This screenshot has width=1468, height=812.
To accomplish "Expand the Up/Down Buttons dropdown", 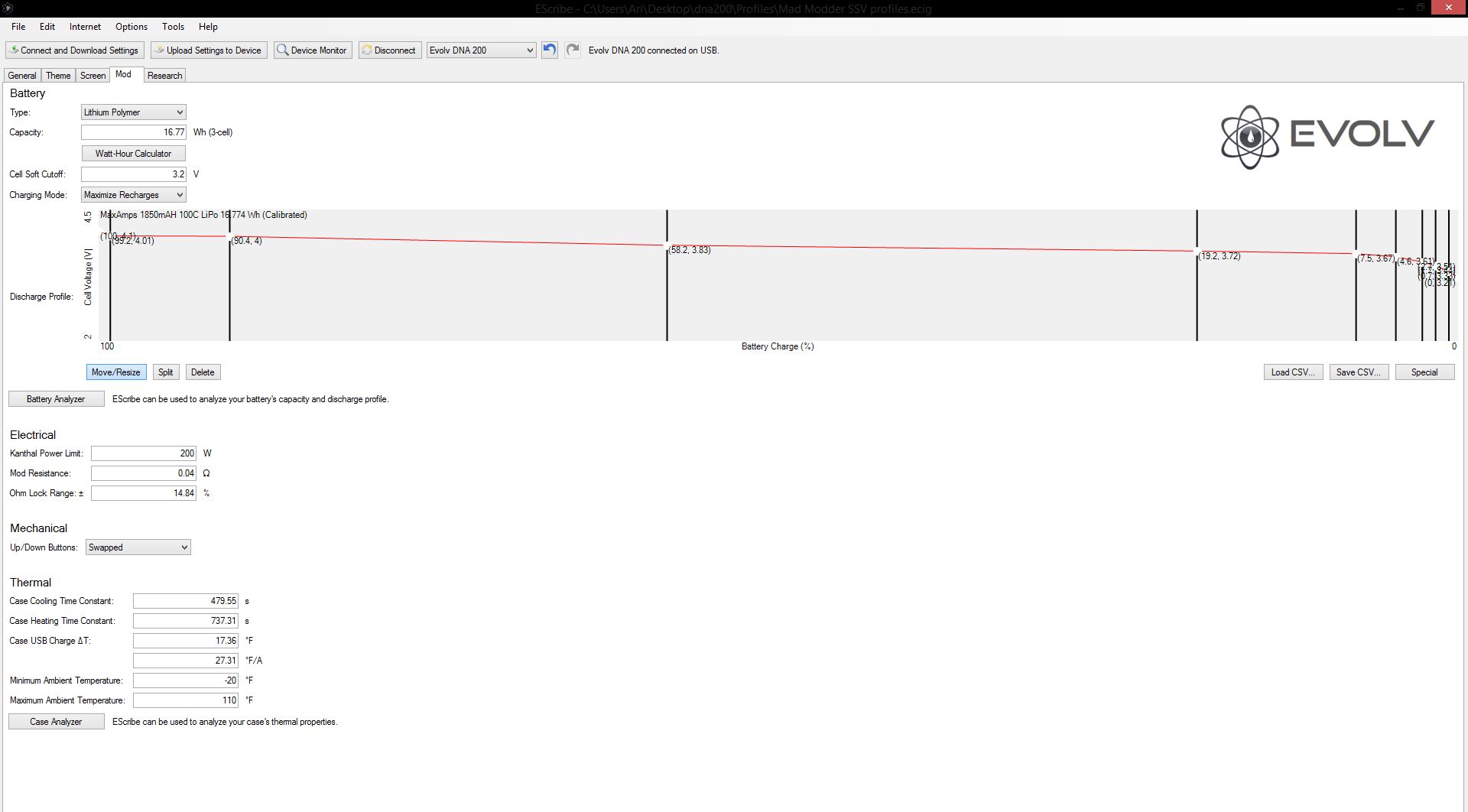I will tap(138, 547).
